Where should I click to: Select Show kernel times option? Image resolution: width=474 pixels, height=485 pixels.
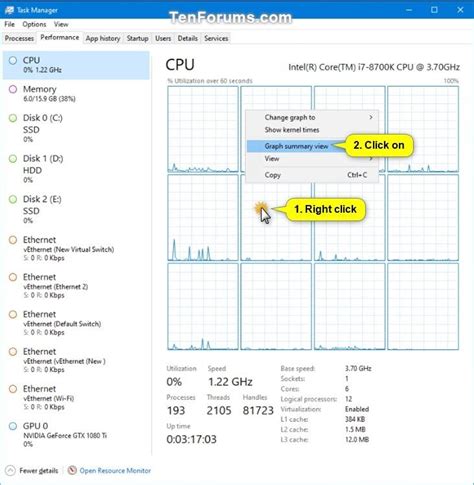pos(312,130)
